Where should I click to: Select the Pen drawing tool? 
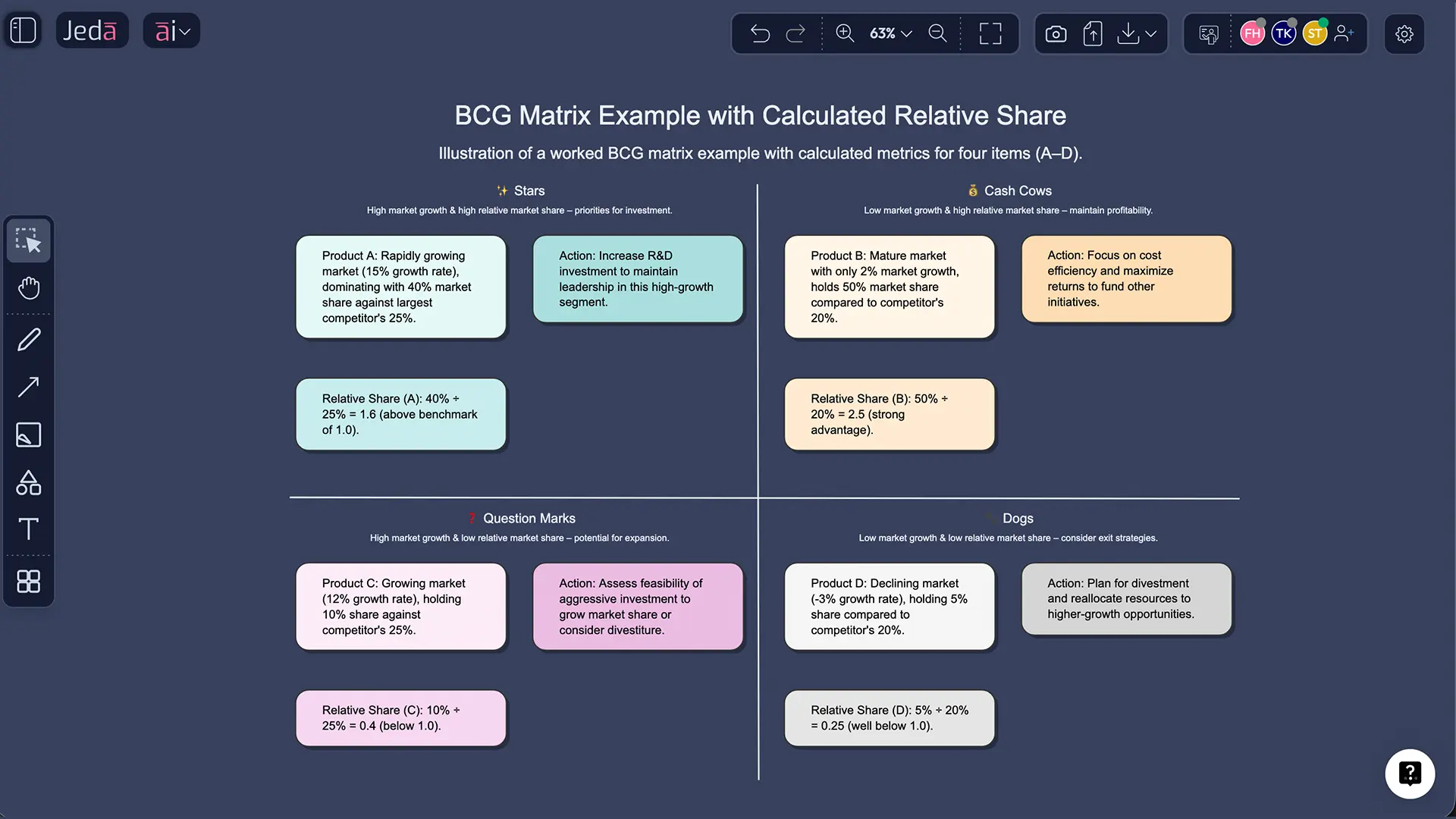pyautogui.click(x=29, y=338)
